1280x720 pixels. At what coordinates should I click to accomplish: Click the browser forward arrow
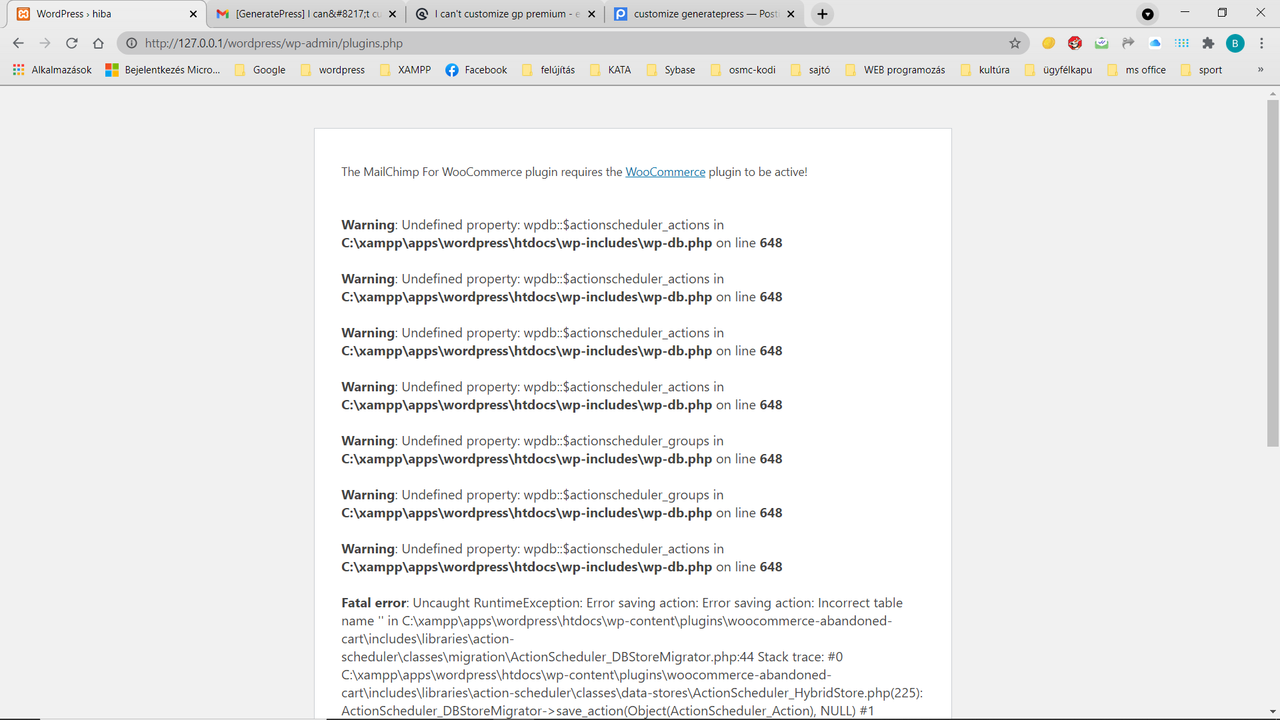coord(45,43)
